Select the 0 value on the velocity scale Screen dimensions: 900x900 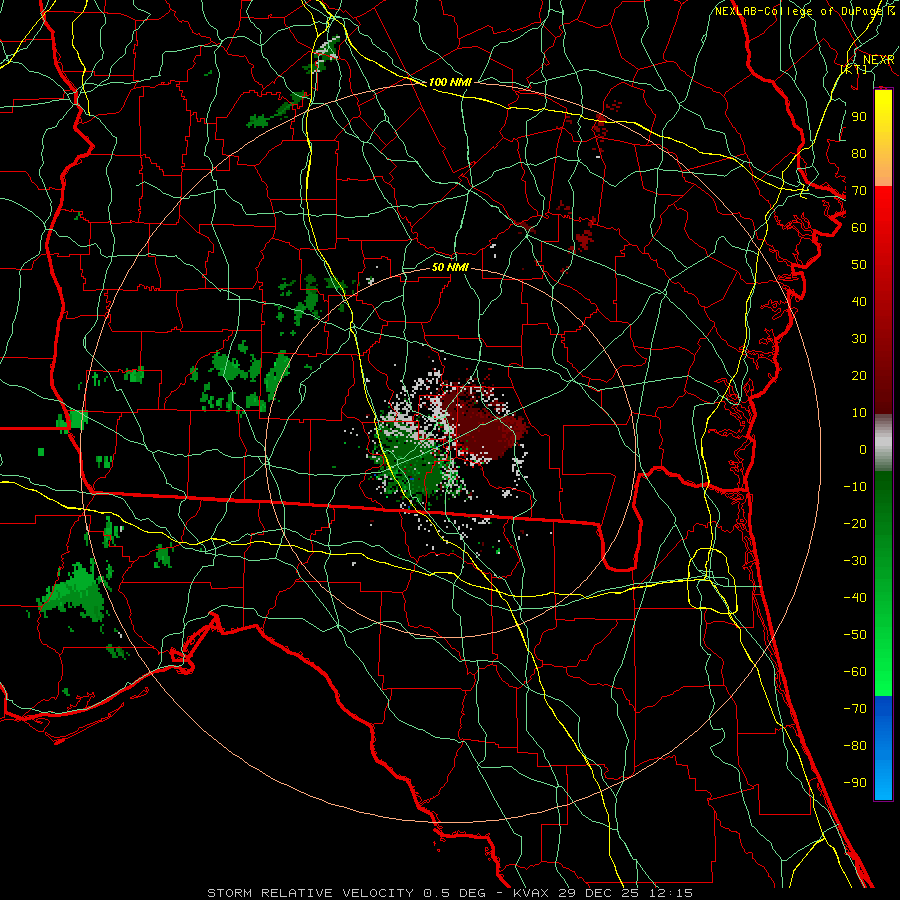click(863, 450)
